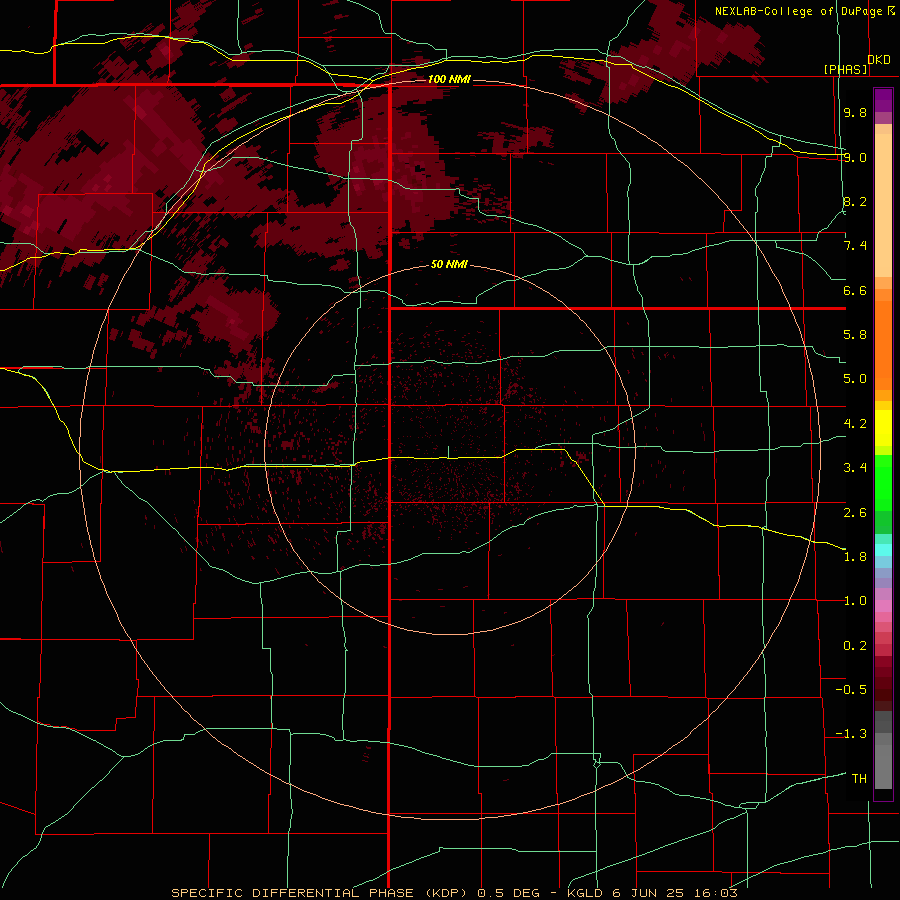Click the 50 NMI range ring label
The height and width of the screenshot is (900, 900).
point(449,265)
